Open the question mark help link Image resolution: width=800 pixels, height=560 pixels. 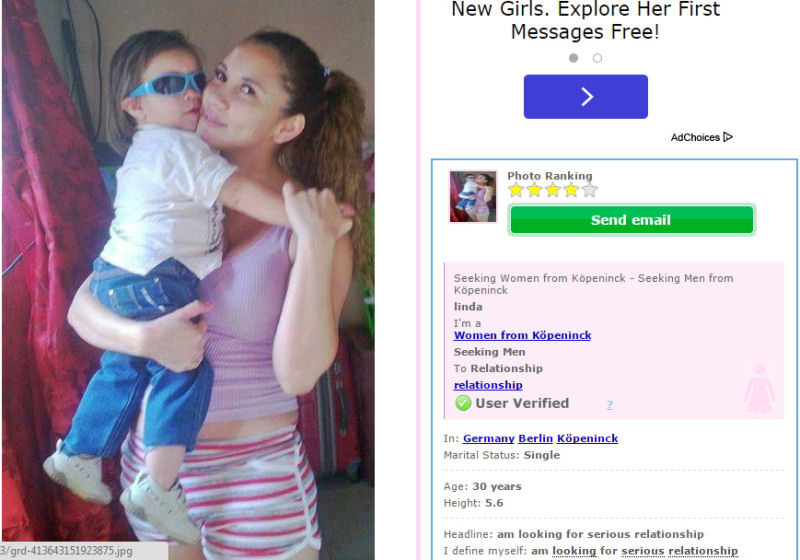coord(609,404)
